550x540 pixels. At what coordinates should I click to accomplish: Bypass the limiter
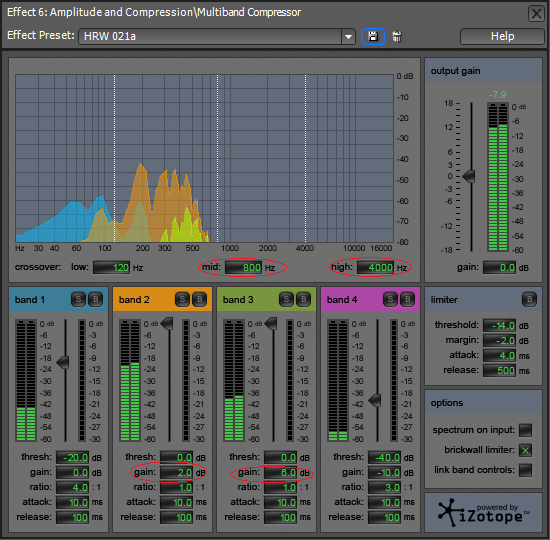529,299
